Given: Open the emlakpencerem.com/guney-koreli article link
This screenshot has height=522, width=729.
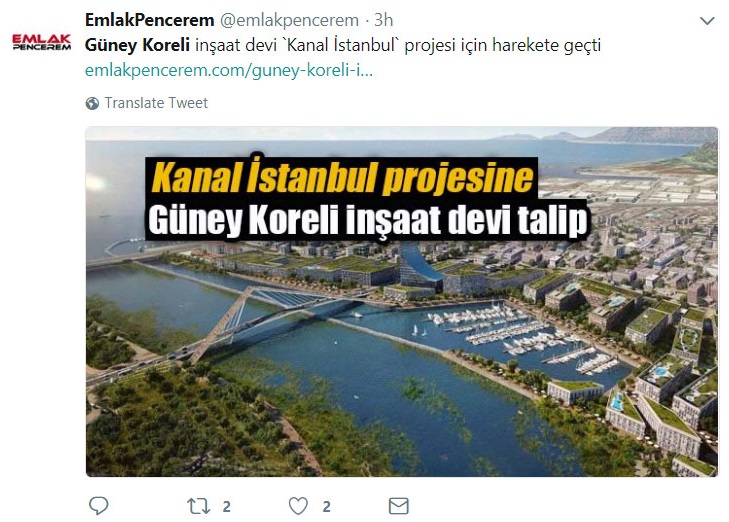Looking at the screenshot, I should (229, 71).
